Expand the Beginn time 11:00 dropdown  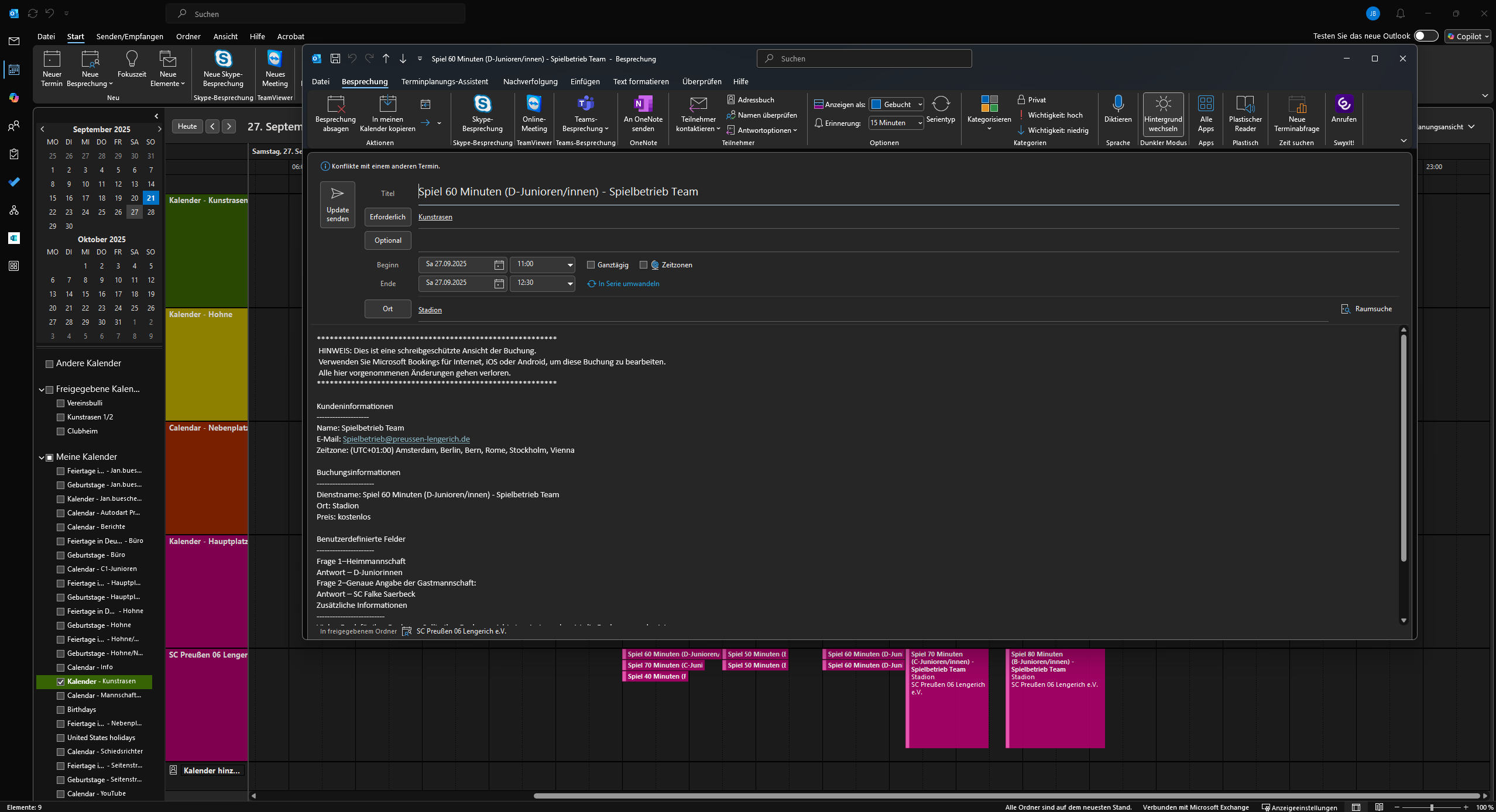pyautogui.click(x=569, y=265)
